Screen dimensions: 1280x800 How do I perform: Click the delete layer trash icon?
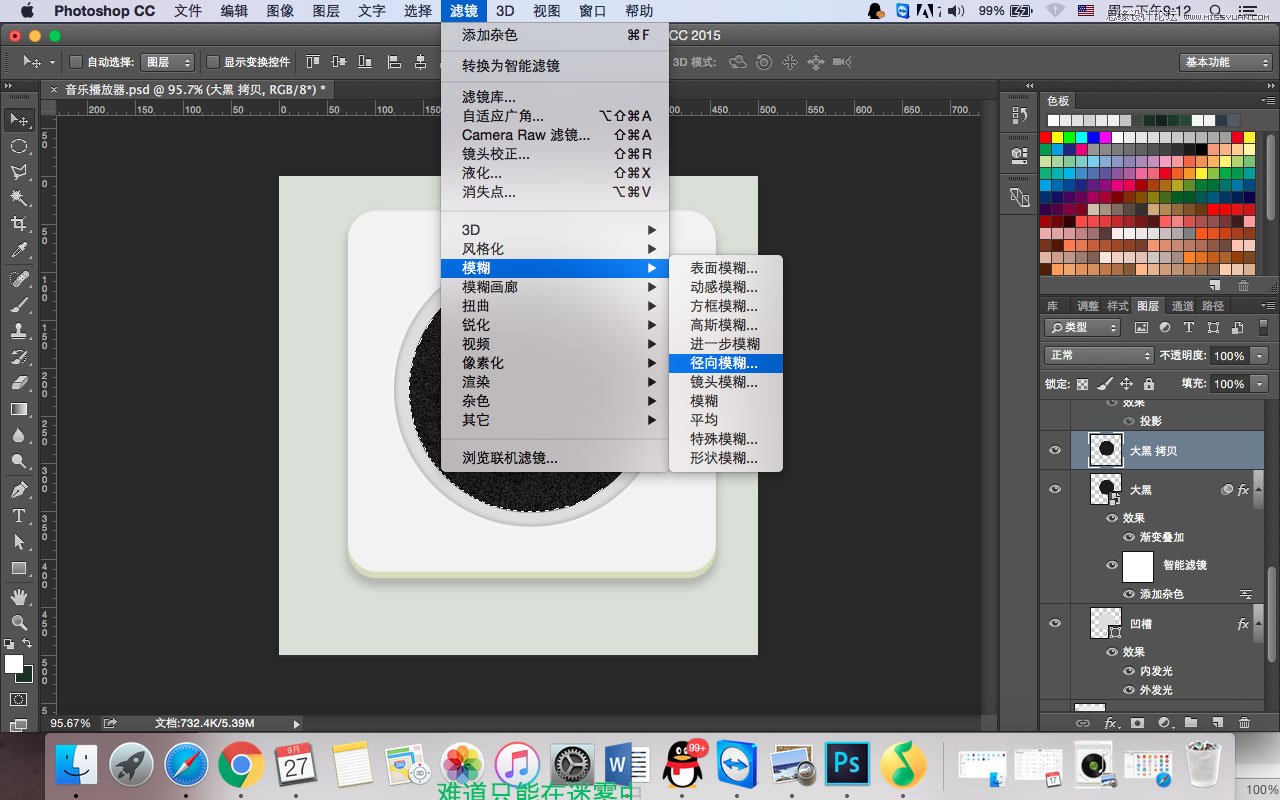point(1244,722)
